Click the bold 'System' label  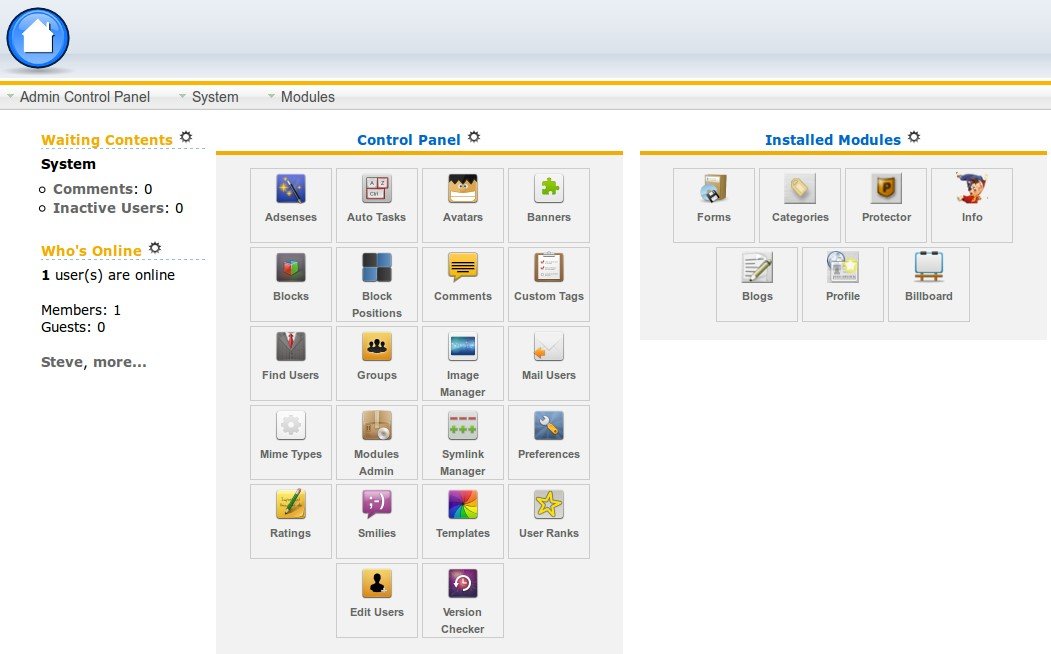[68, 164]
